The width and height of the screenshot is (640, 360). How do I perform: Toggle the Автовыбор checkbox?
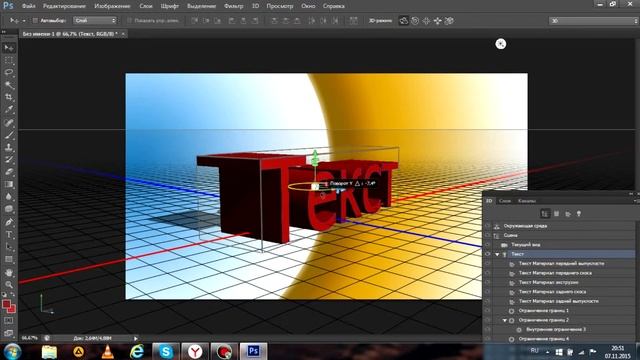tap(35, 20)
